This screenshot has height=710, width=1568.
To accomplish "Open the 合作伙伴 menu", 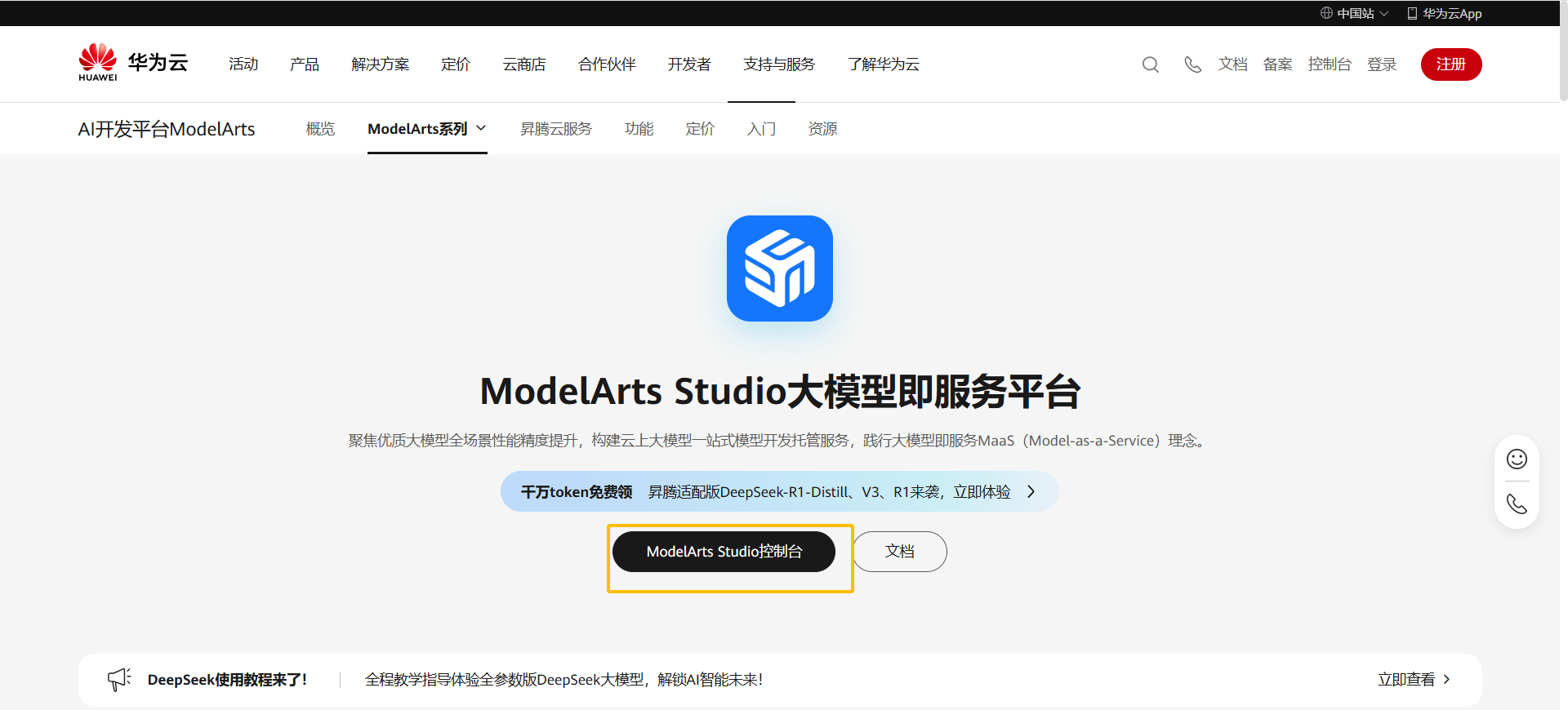I will tap(607, 64).
